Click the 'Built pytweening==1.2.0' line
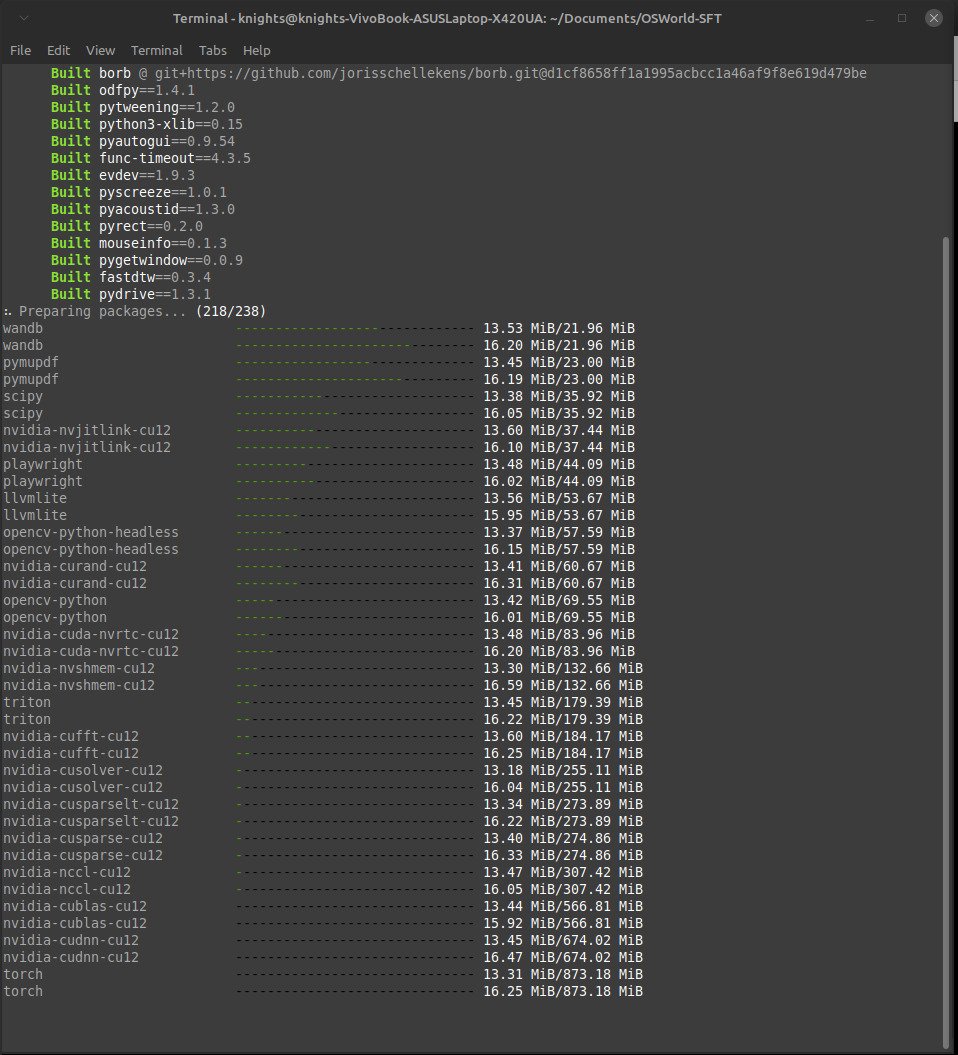Viewport: 958px width, 1055px height. click(x=143, y=107)
